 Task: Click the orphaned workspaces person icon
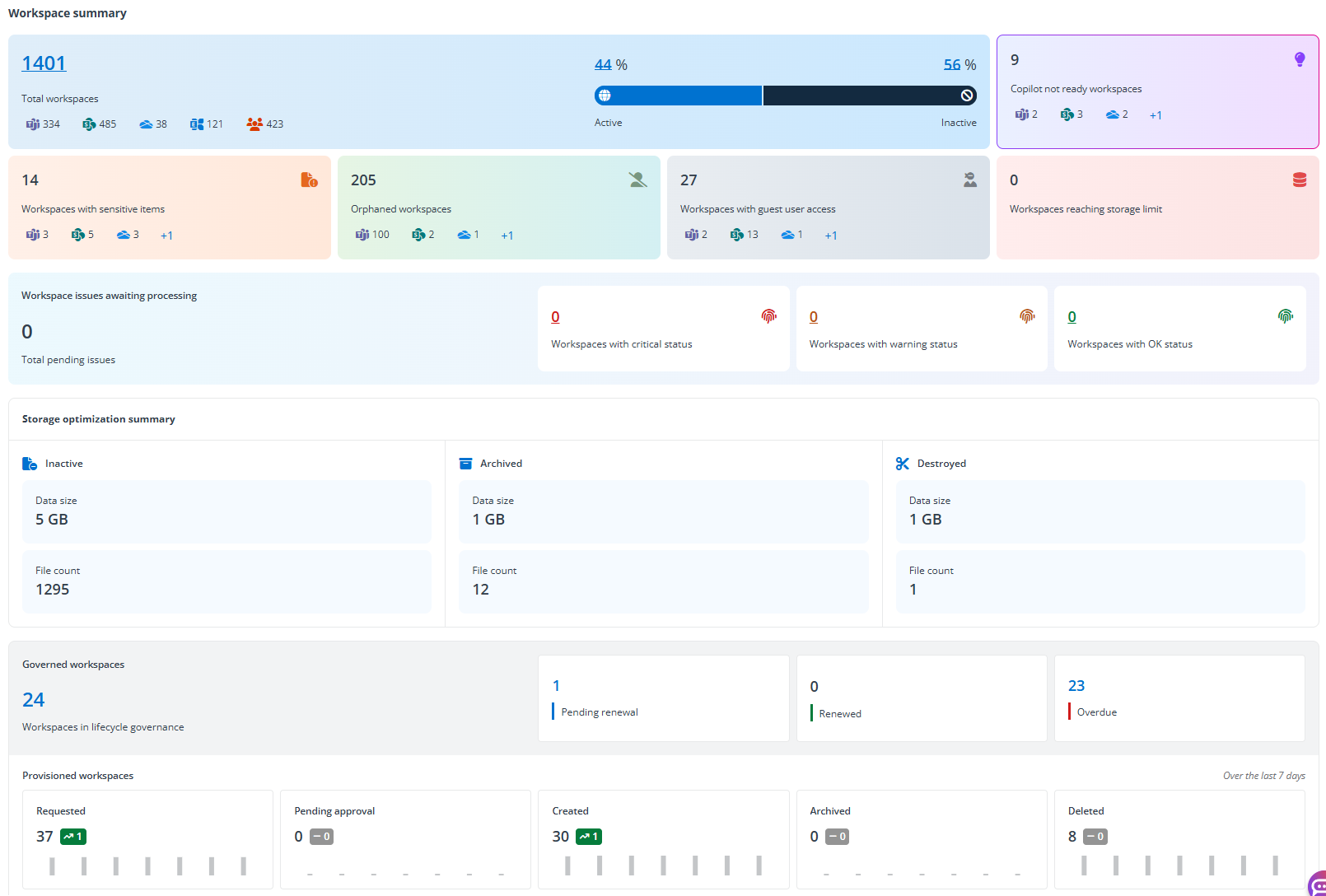(638, 179)
